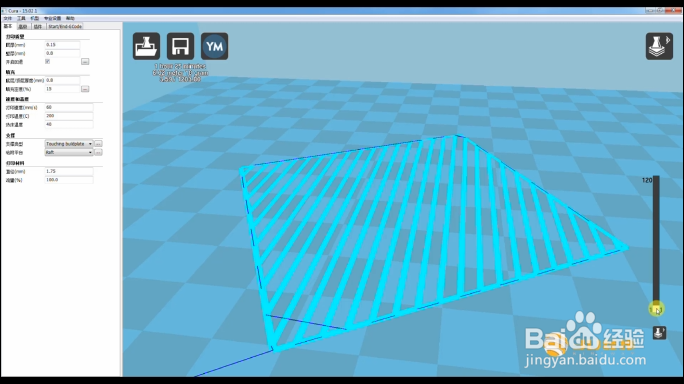Viewport: 684px width, 384px height.
Task: Open the 文件 (File) menu
Action: (x=8, y=18)
